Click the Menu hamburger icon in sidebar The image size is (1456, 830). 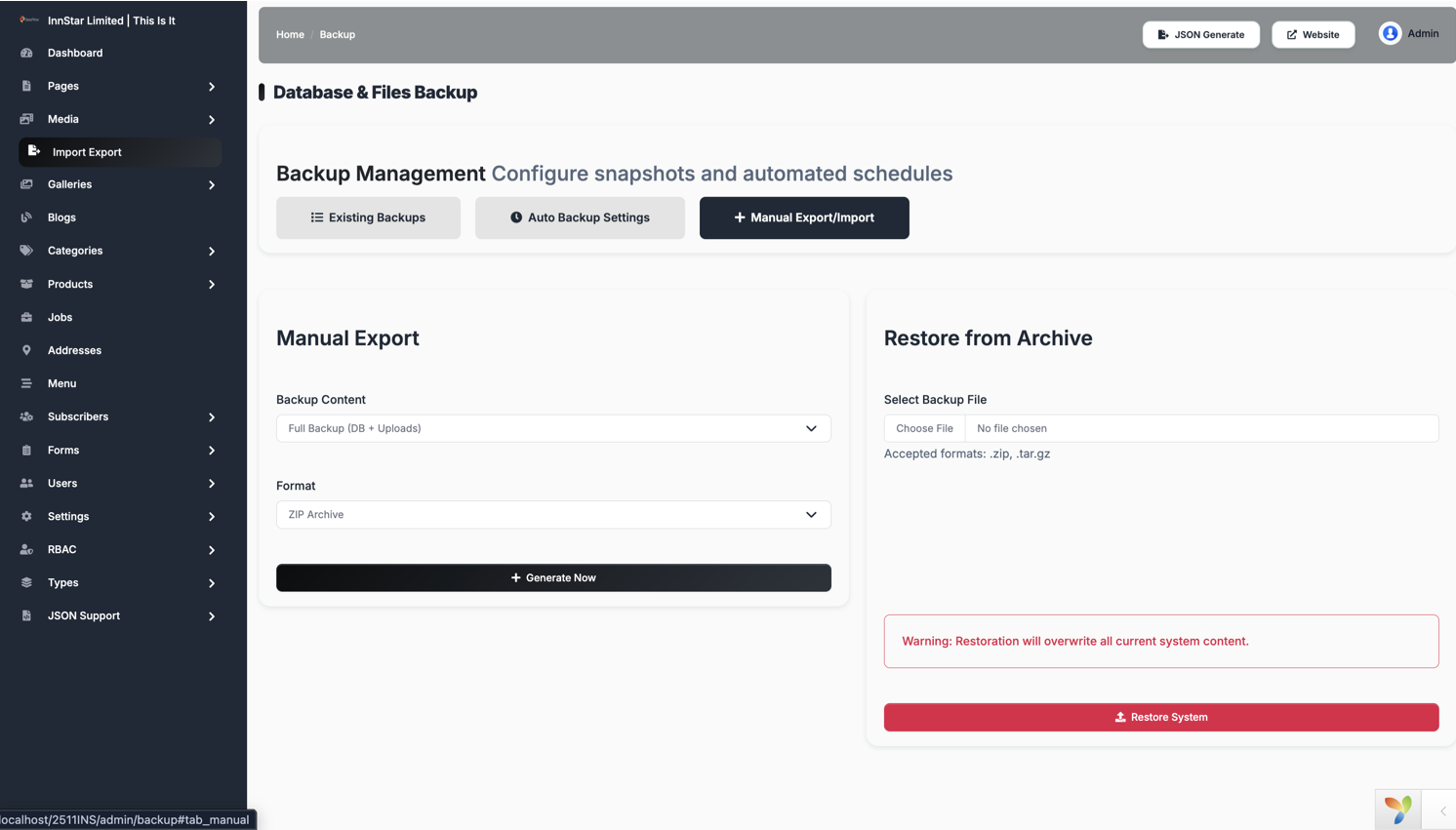tap(26, 383)
